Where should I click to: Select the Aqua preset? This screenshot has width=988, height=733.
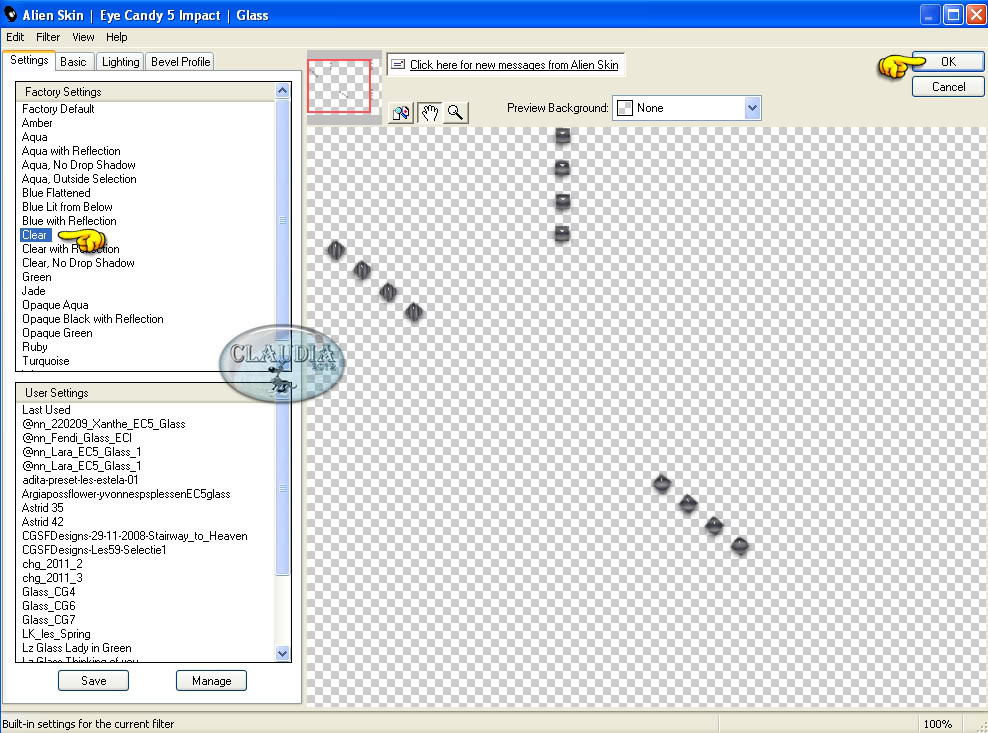(35, 137)
